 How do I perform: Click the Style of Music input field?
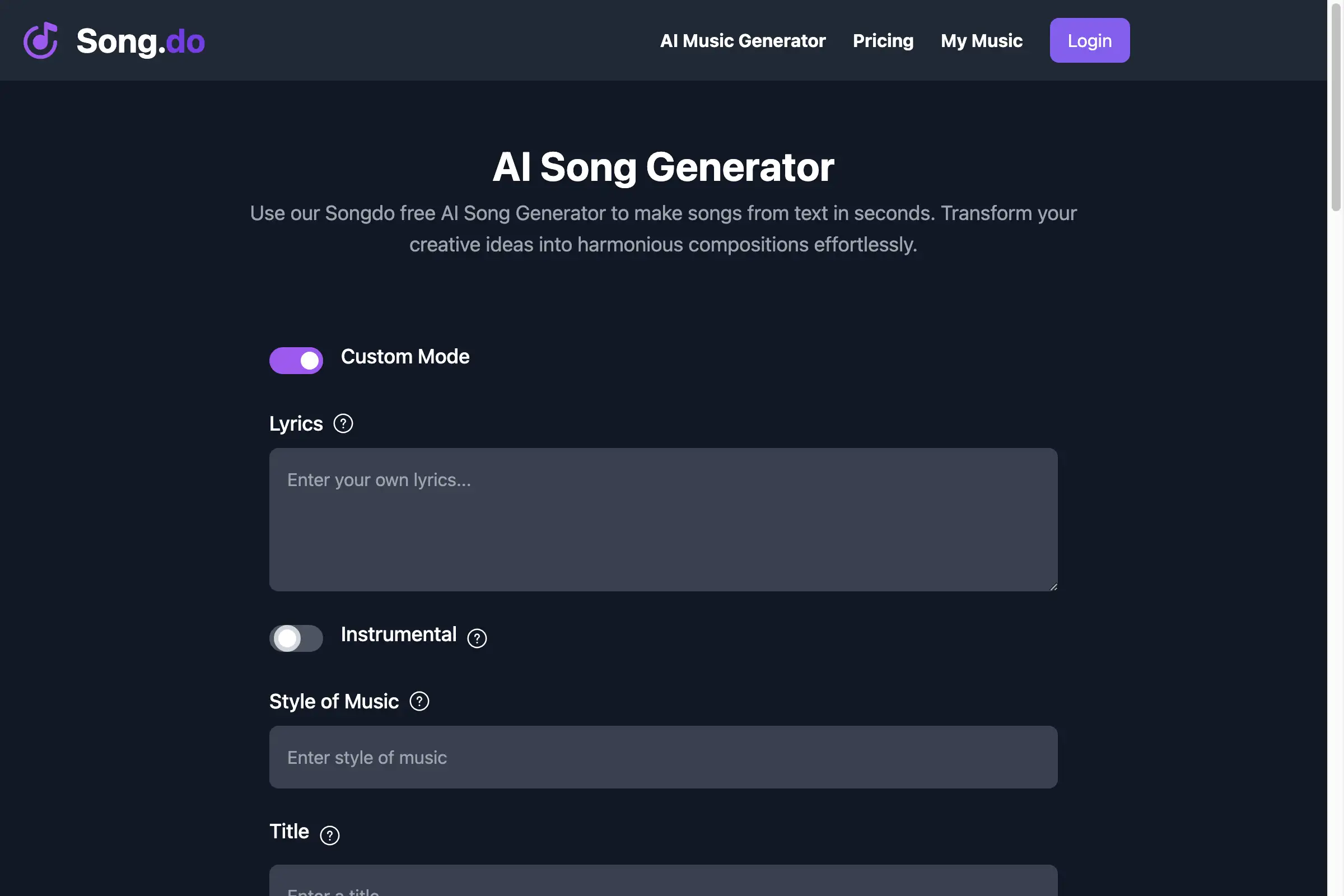664,757
